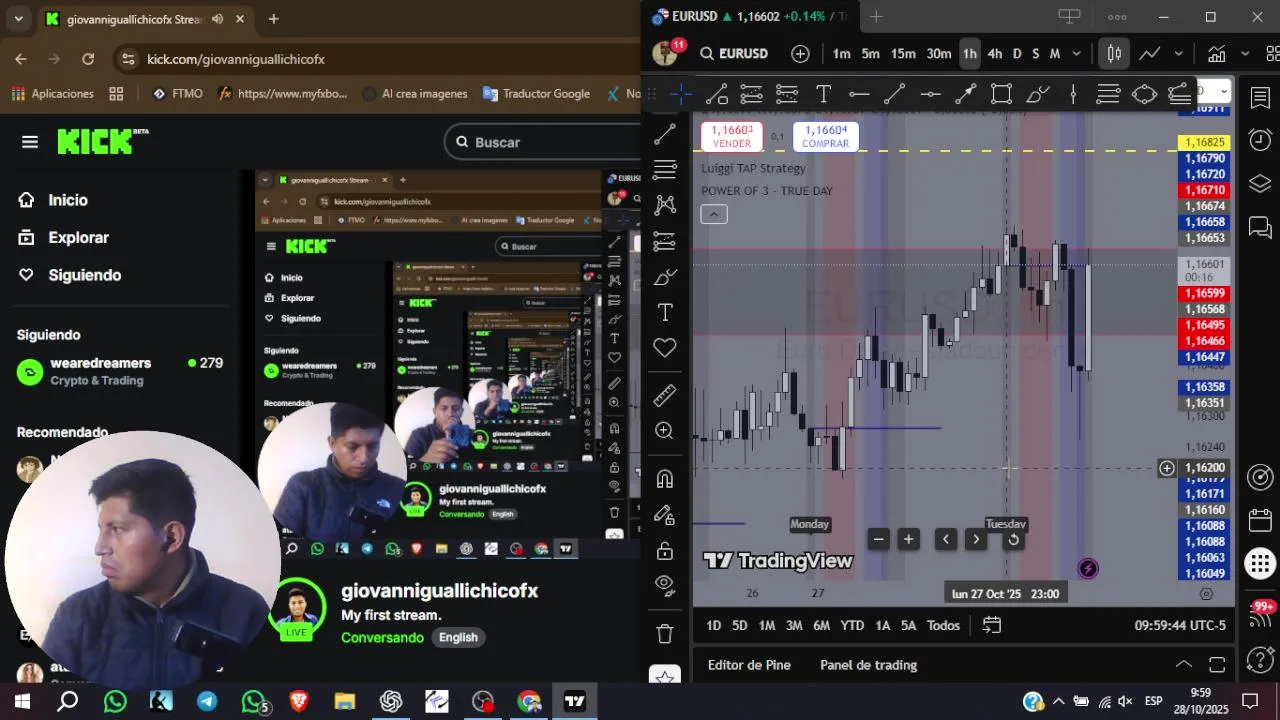Expand the bottom panel with up chevron

[1183, 665]
